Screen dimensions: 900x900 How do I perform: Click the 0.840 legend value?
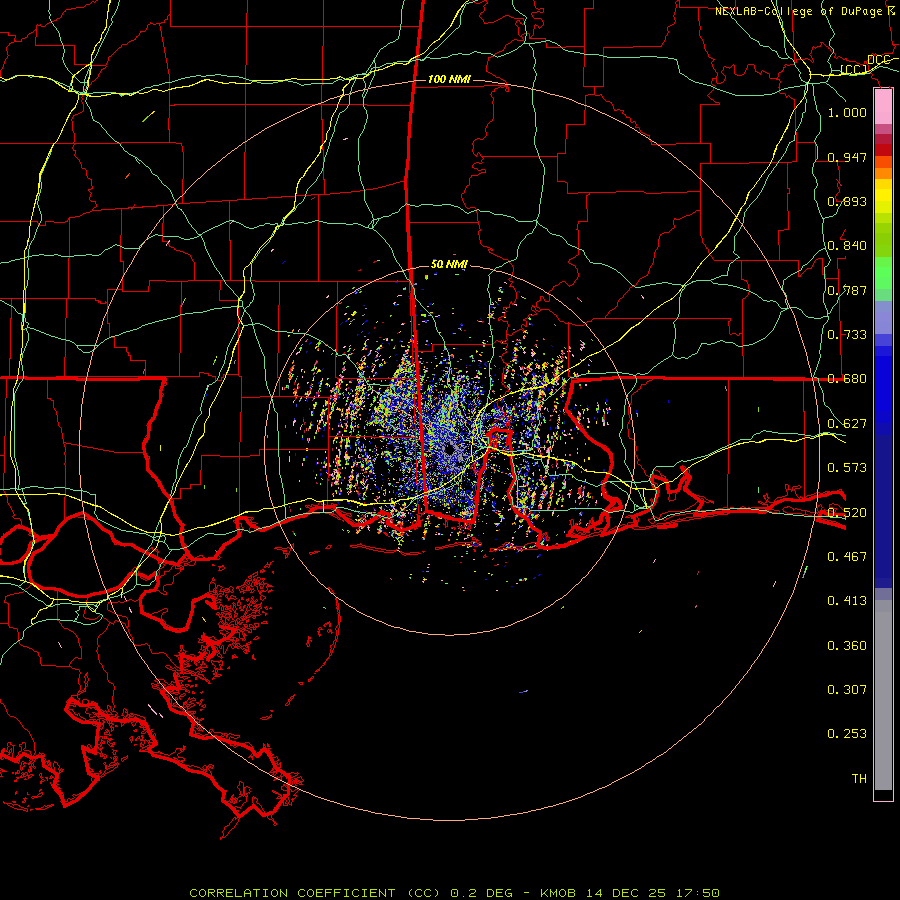pyautogui.click(x=847, y=246)
